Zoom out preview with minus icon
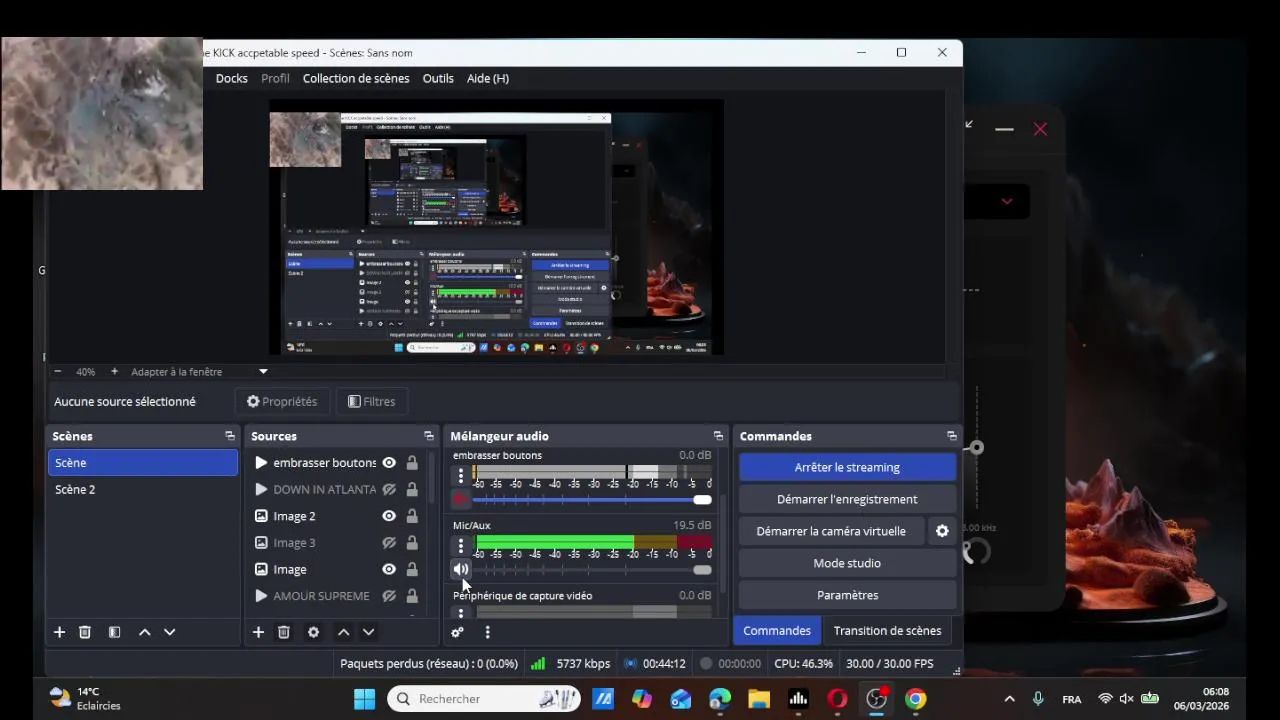 57,371
